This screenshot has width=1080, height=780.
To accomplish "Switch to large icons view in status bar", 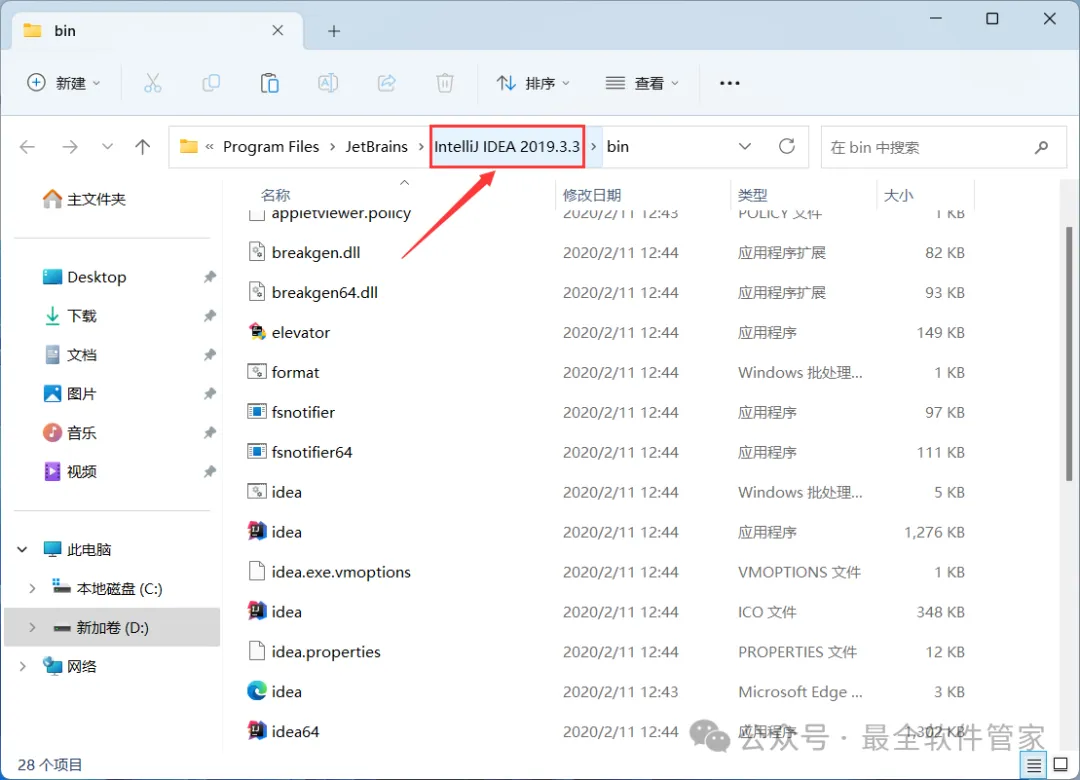I will [1061, 764].
